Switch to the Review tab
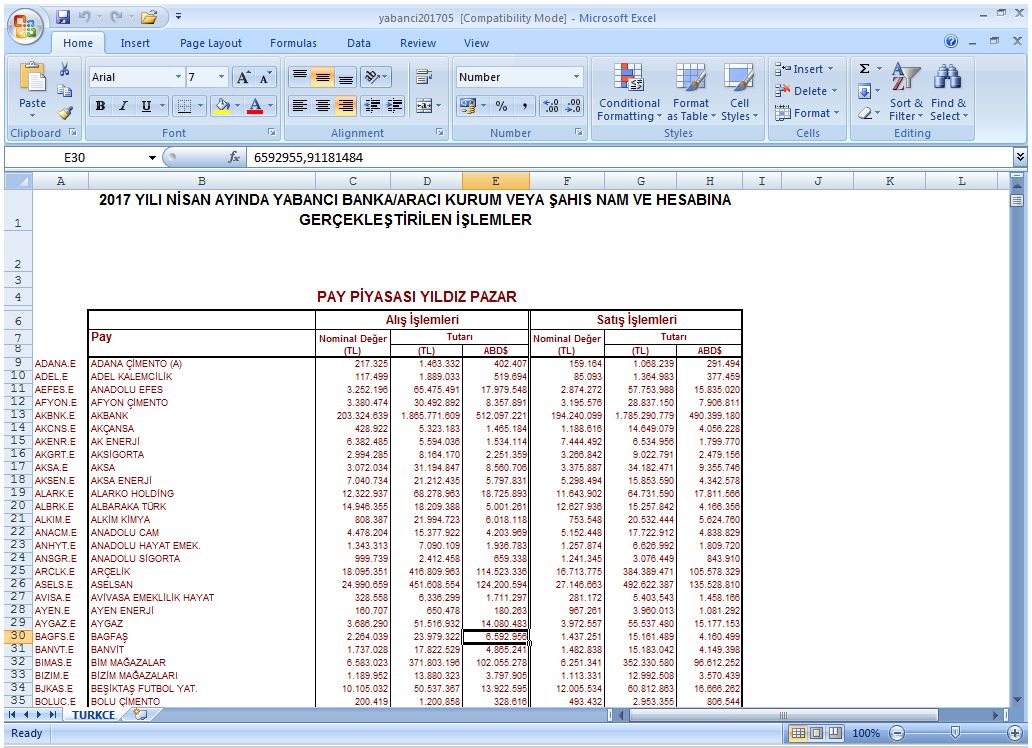This screenshot has height=748, width=1032. coord(418,43)
